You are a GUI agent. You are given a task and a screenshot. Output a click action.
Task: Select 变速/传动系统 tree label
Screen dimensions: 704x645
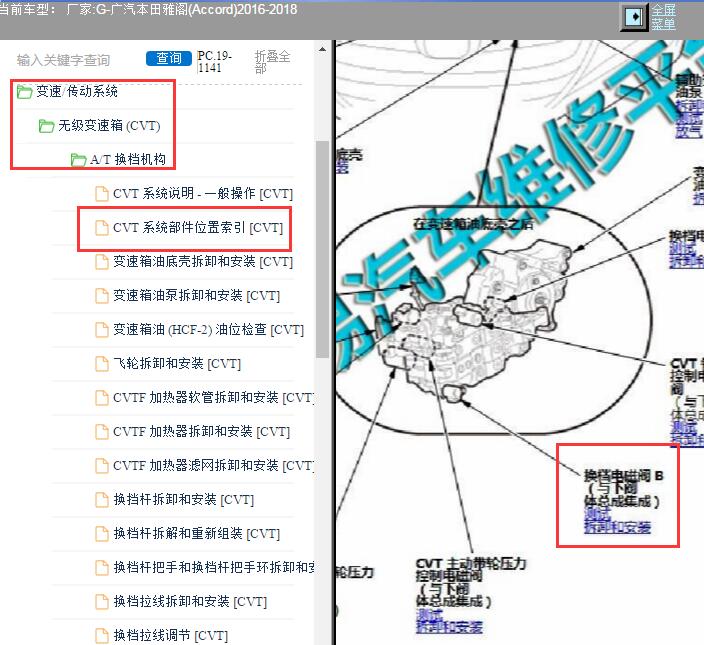(x=77, y=92)
